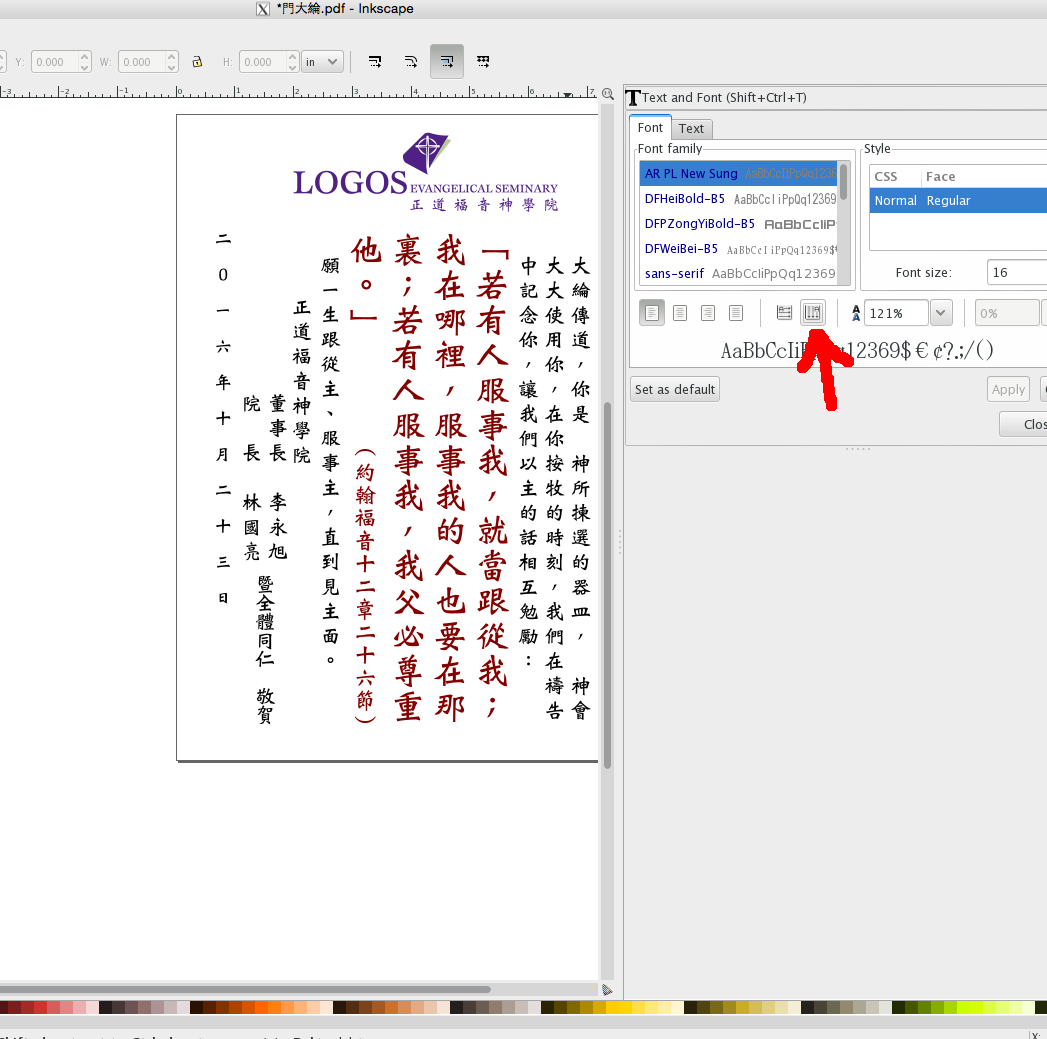Toggle the width/height lock icon

(x=198, y=62)
